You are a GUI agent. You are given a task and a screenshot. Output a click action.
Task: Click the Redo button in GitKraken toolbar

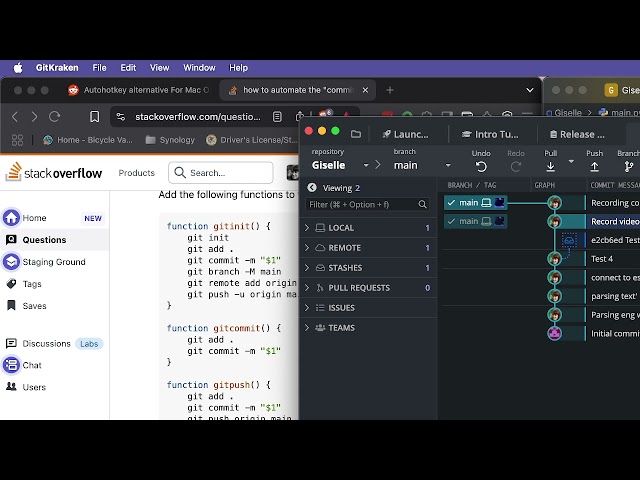coord(516,161)
